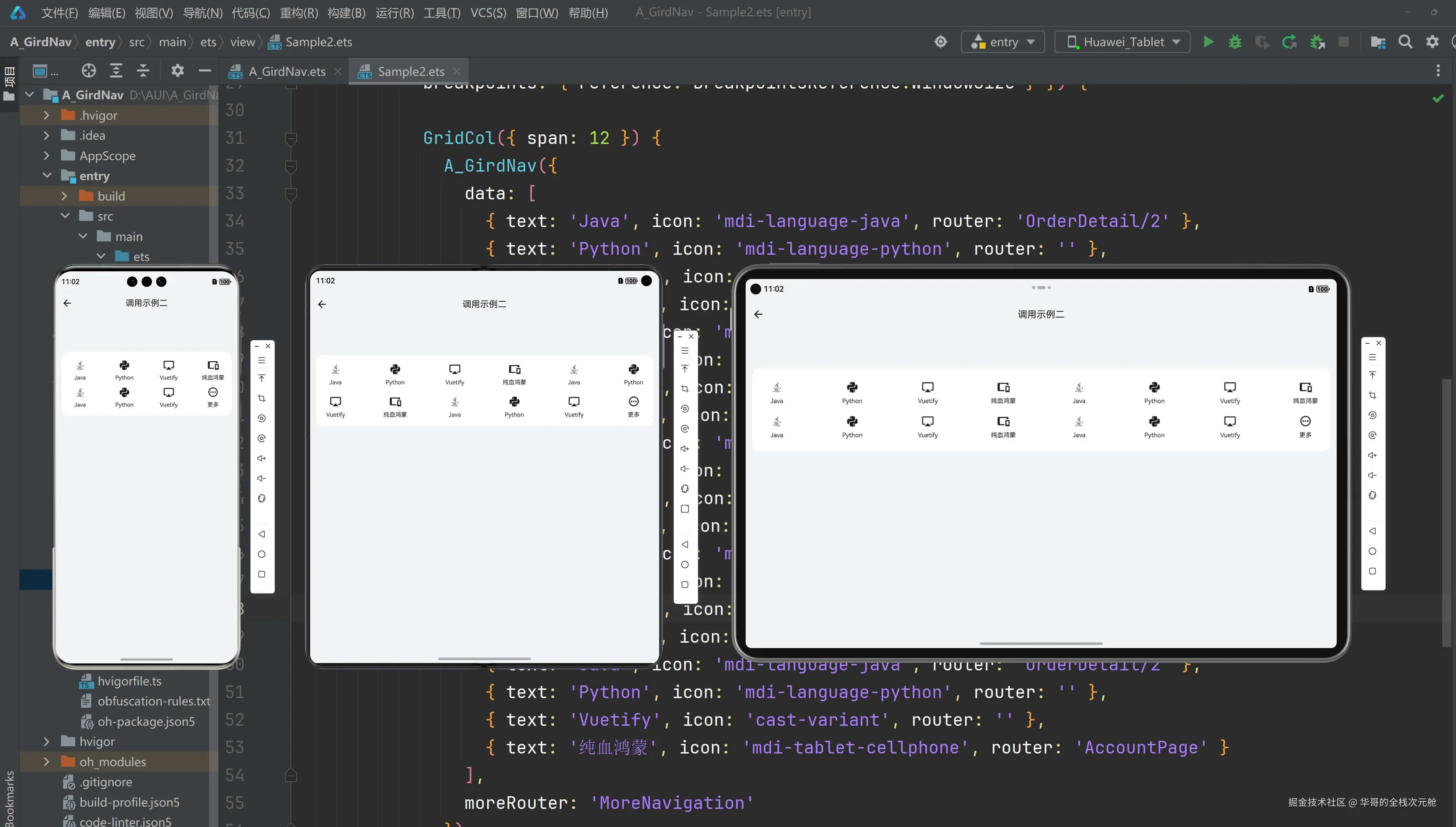Viewport: 1456px width, 827px height.
Task: Toggle fold marker at line 54
Action: 291,775
